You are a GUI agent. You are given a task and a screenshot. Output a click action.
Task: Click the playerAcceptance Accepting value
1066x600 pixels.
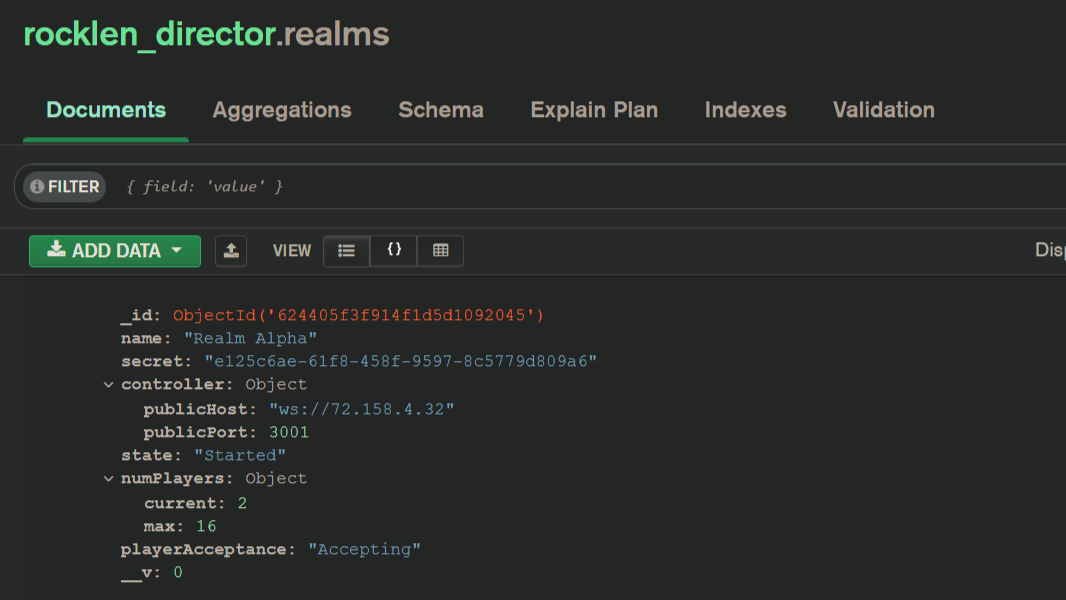click(x=364, y=549)
